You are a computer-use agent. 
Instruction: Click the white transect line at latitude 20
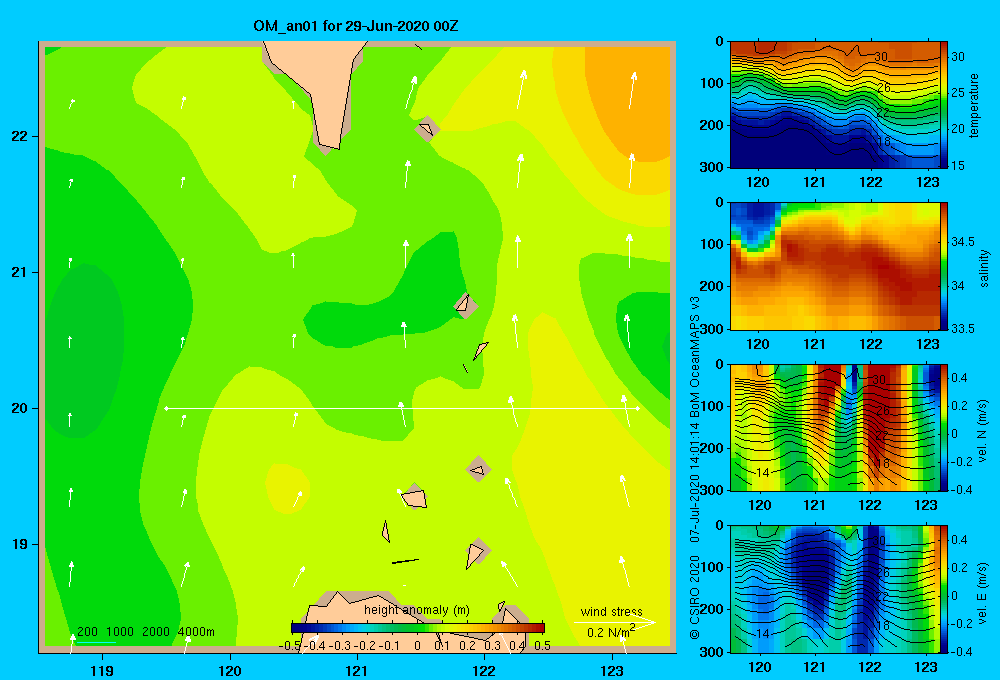402,408
